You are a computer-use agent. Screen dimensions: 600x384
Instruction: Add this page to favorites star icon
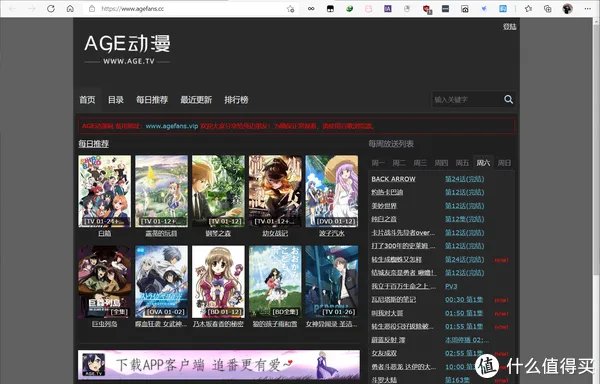click(x=290, y=8)
